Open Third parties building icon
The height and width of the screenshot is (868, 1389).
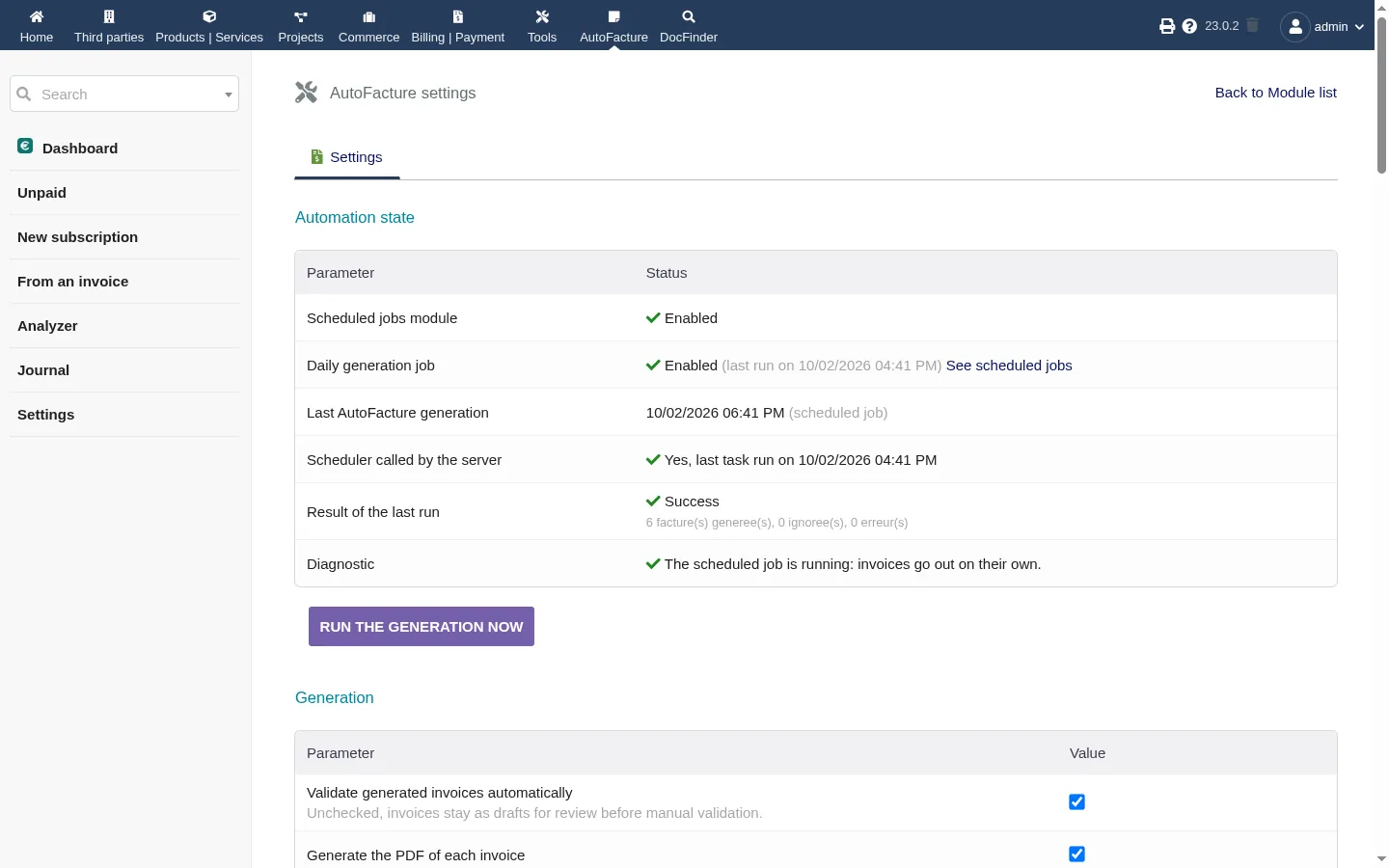pos(109,16)
